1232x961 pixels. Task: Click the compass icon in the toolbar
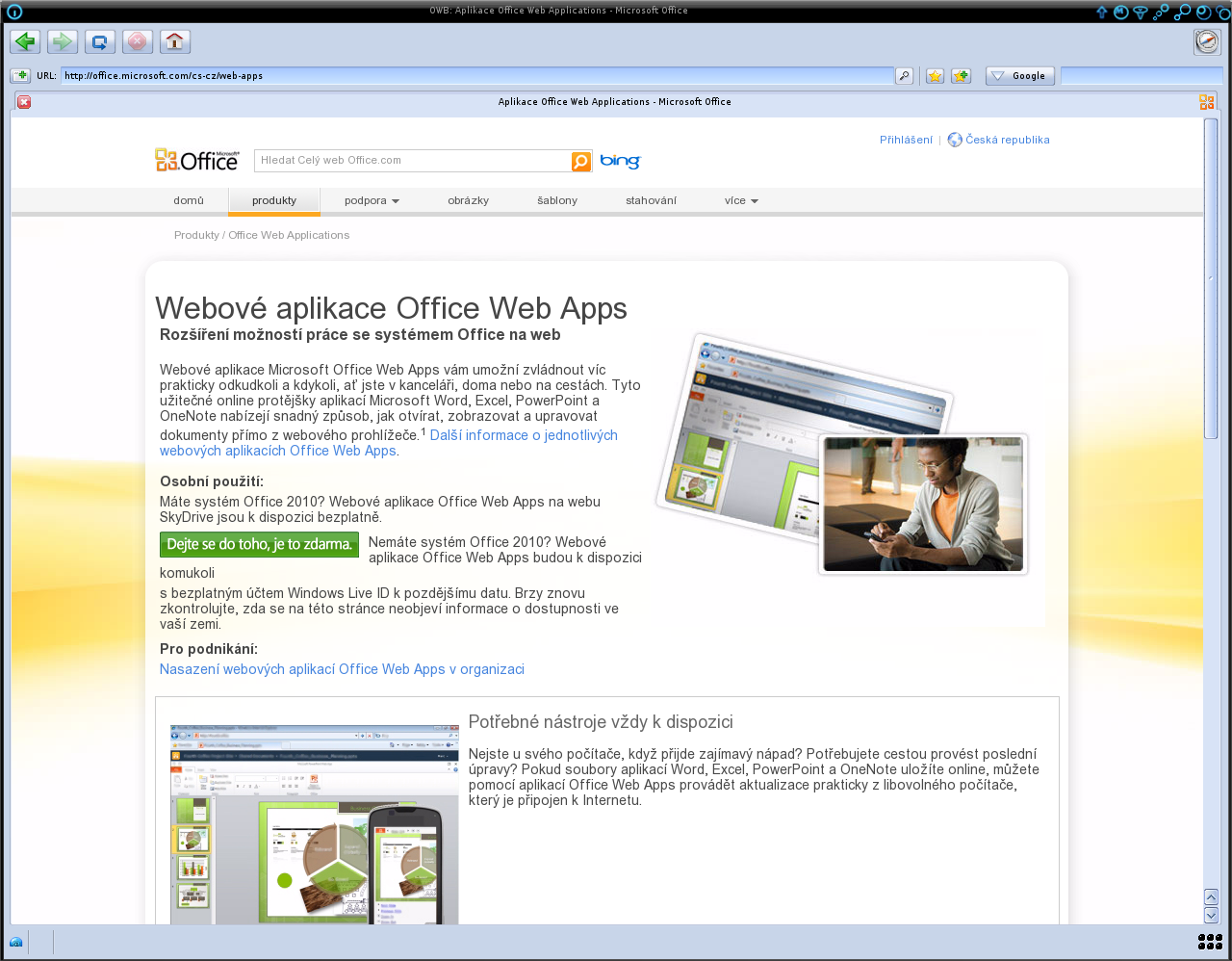1207,41
